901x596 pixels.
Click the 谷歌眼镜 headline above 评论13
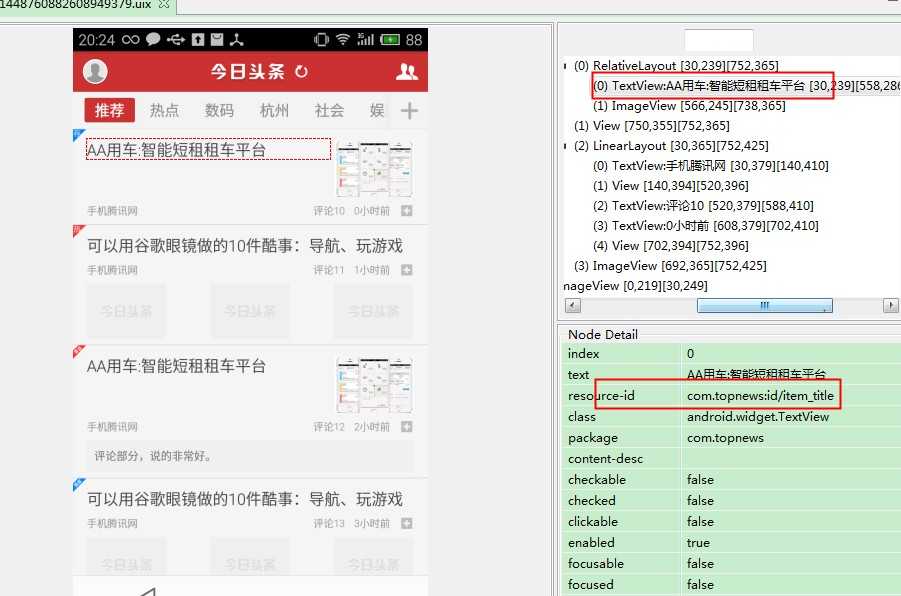245,499
